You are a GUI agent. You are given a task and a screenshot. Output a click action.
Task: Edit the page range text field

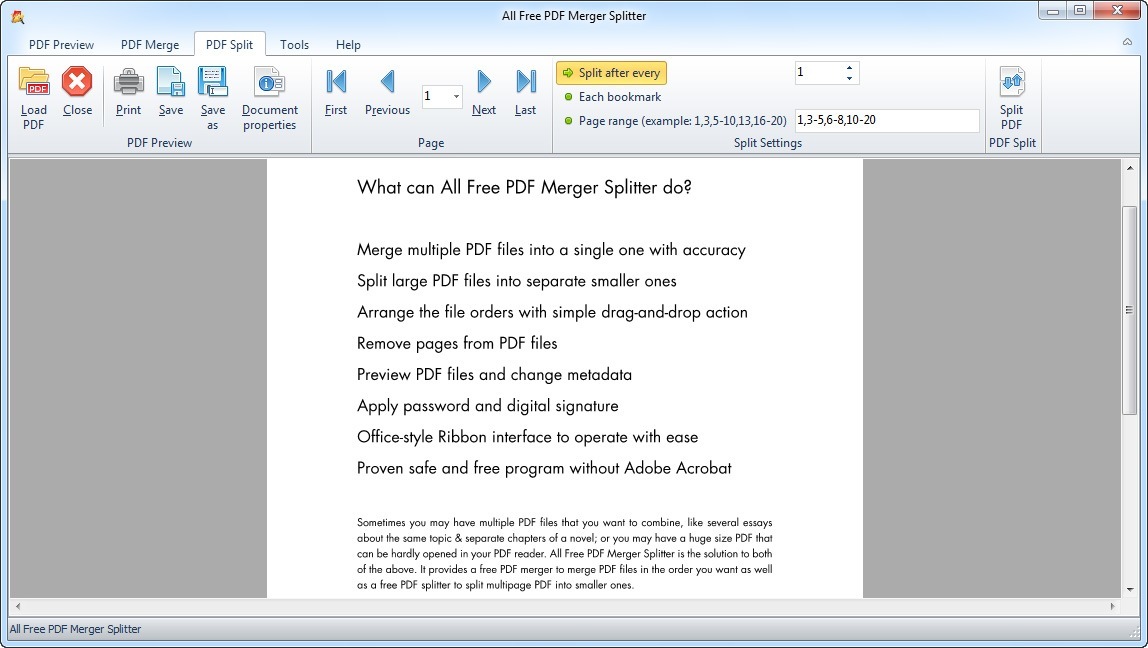pyautogui.click(x=885, y=120)
